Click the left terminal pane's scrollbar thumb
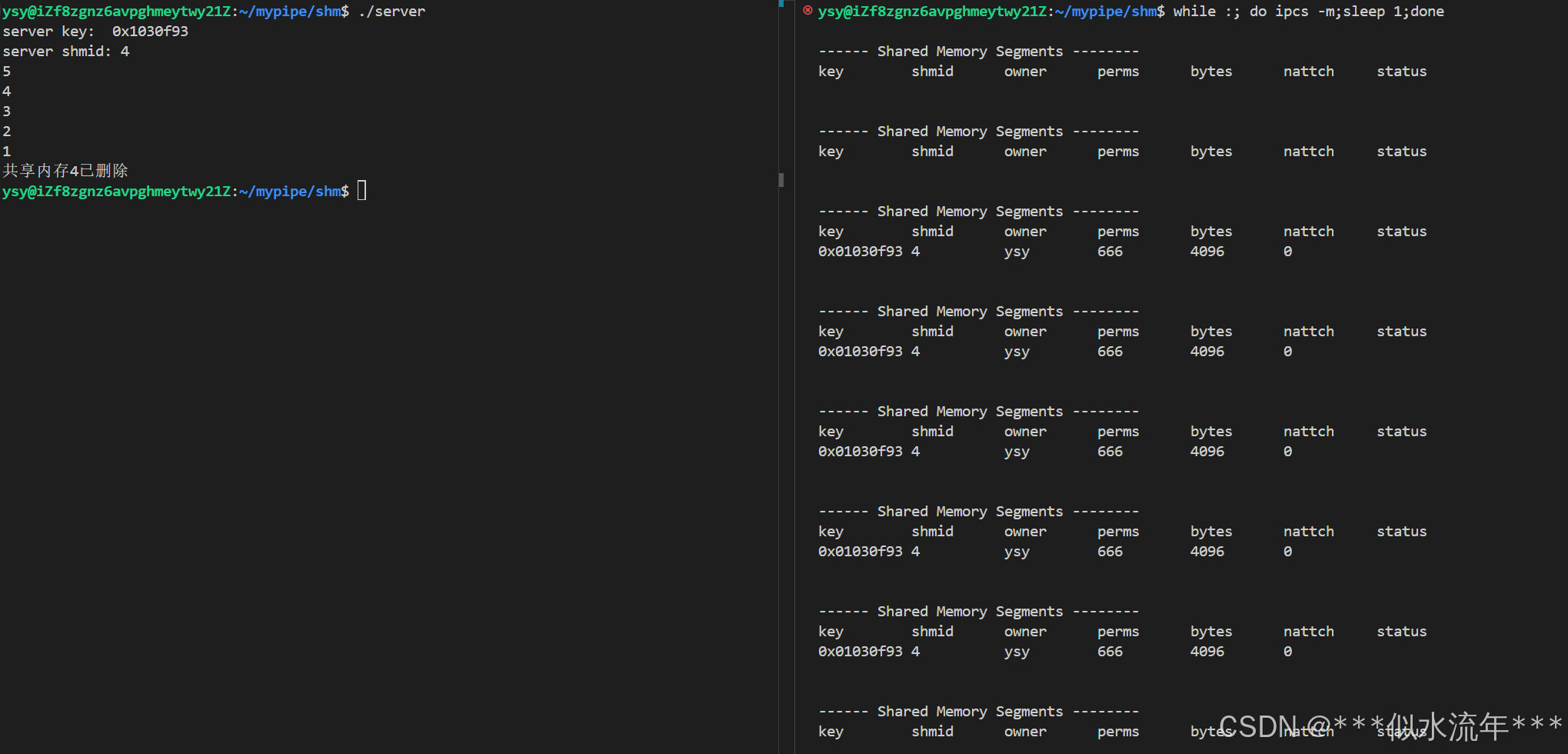 point(781,180)
